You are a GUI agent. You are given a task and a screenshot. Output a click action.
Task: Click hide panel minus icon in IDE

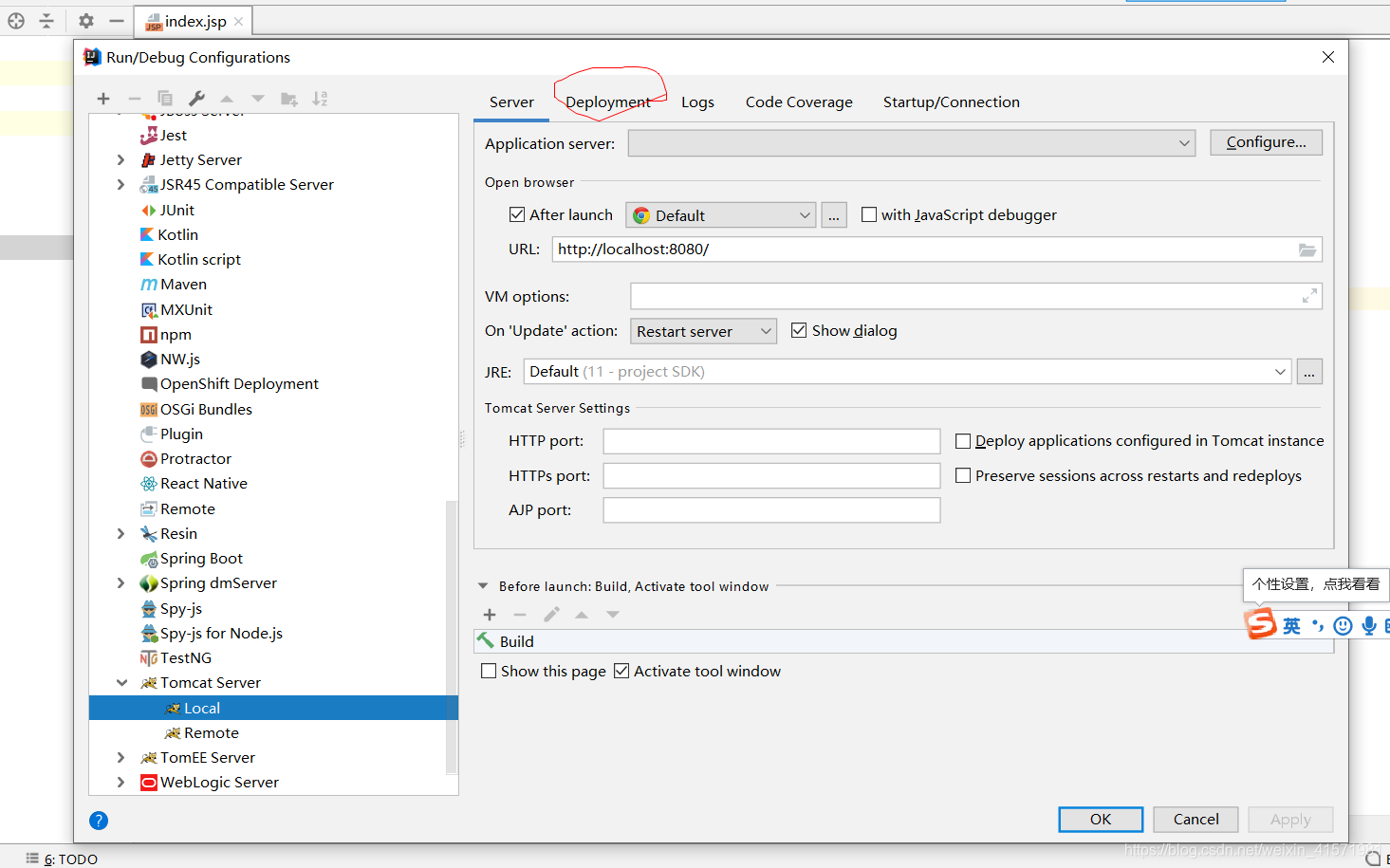(x=117, y=20)
